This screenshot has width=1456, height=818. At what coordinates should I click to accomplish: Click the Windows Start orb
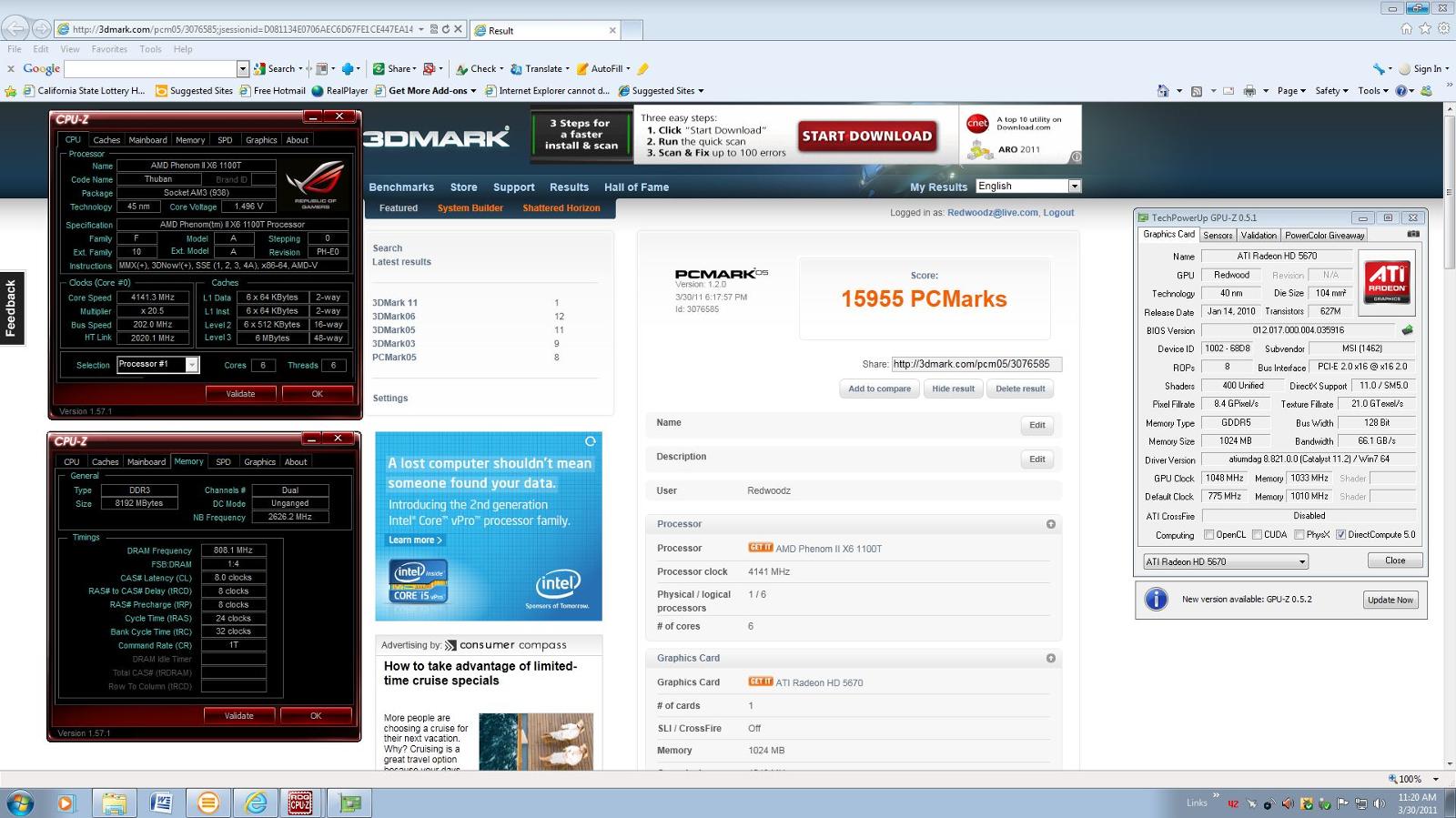click(19, 803)
